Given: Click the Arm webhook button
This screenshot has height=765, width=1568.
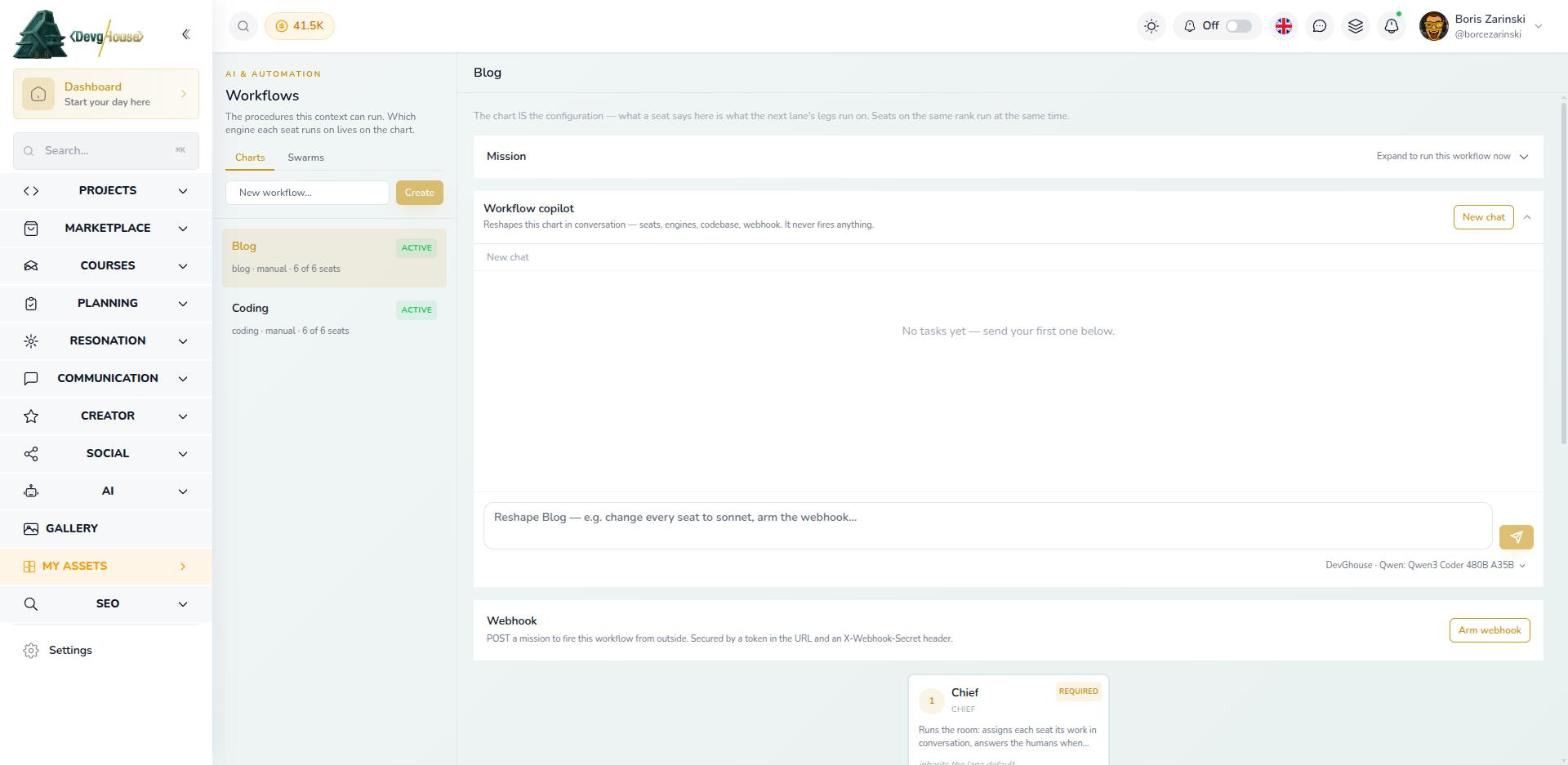Looking at the screenshot, I should pyautogui.click(x=1489, y=630).
